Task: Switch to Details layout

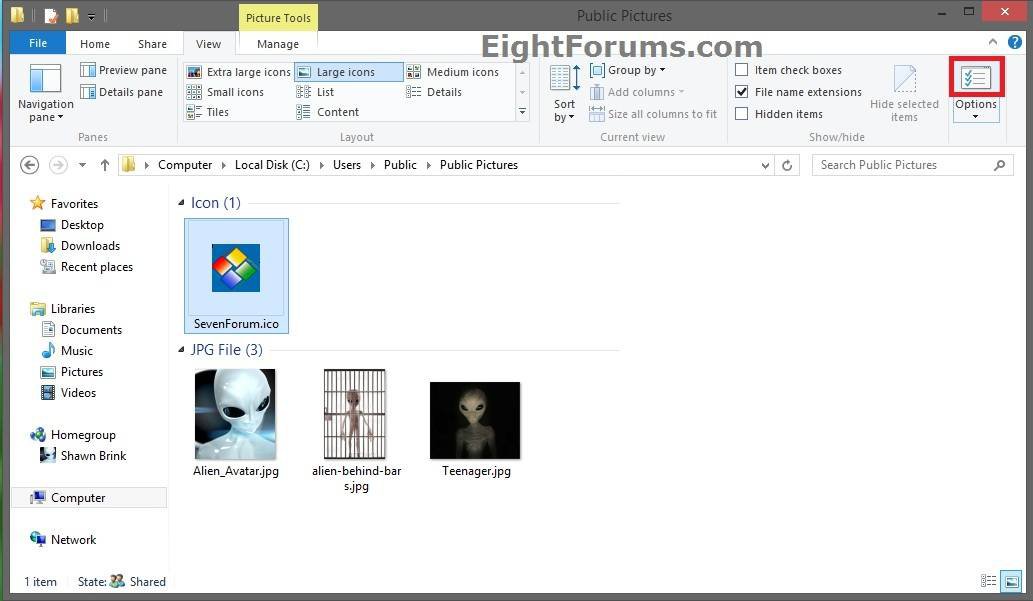Action: (x=434, y=92)
